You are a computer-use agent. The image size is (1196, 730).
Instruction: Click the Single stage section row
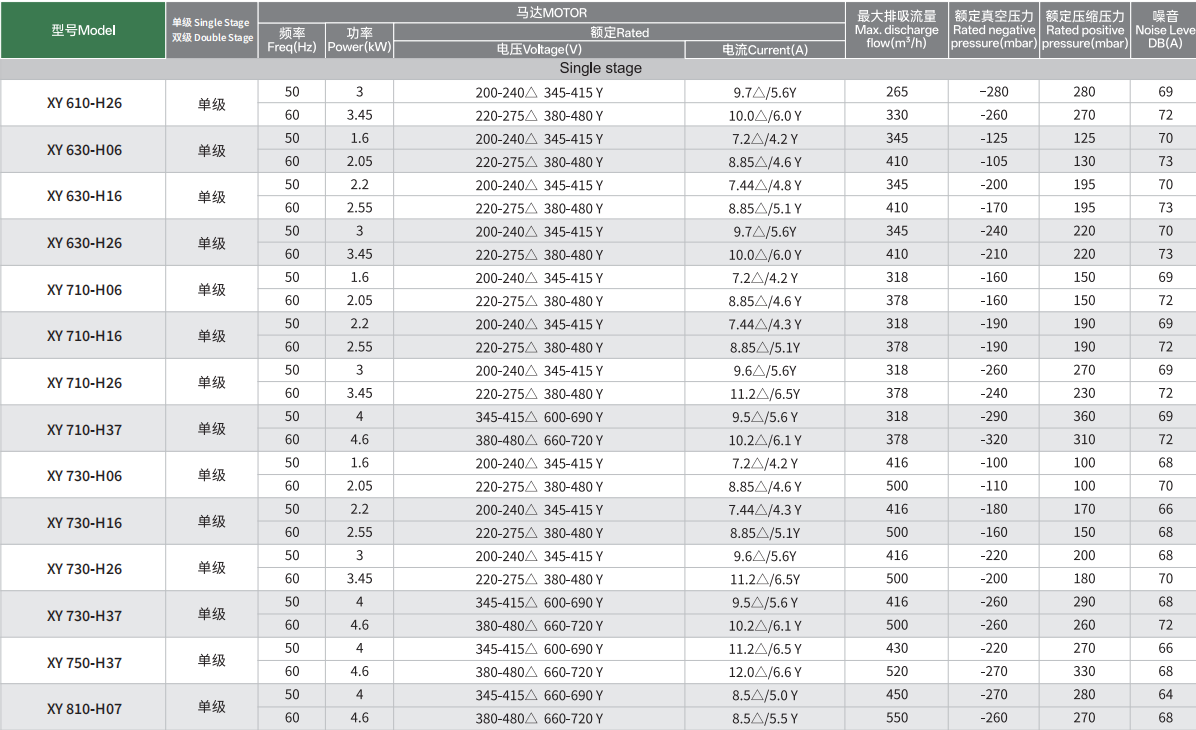[x=598, y=69]
